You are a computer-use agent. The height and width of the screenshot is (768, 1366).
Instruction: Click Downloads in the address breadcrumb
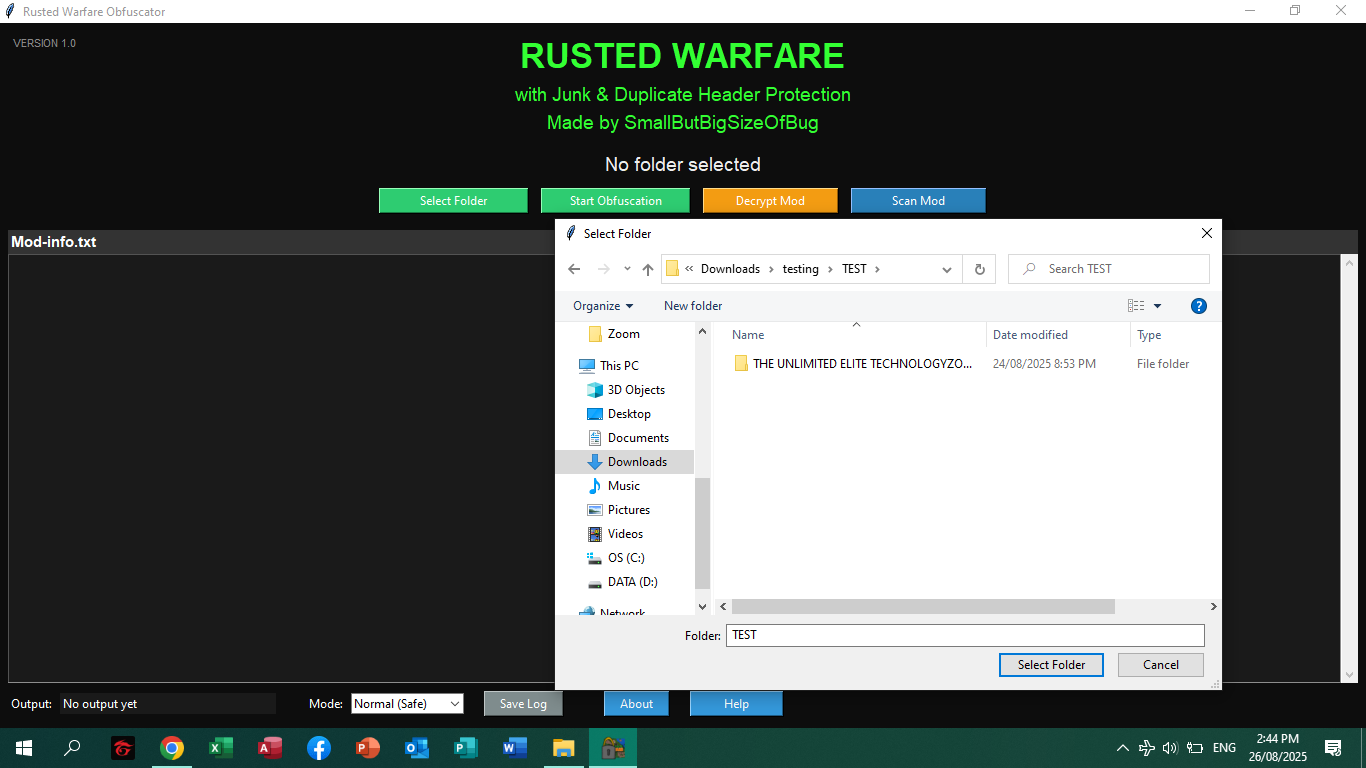point(730,269)
